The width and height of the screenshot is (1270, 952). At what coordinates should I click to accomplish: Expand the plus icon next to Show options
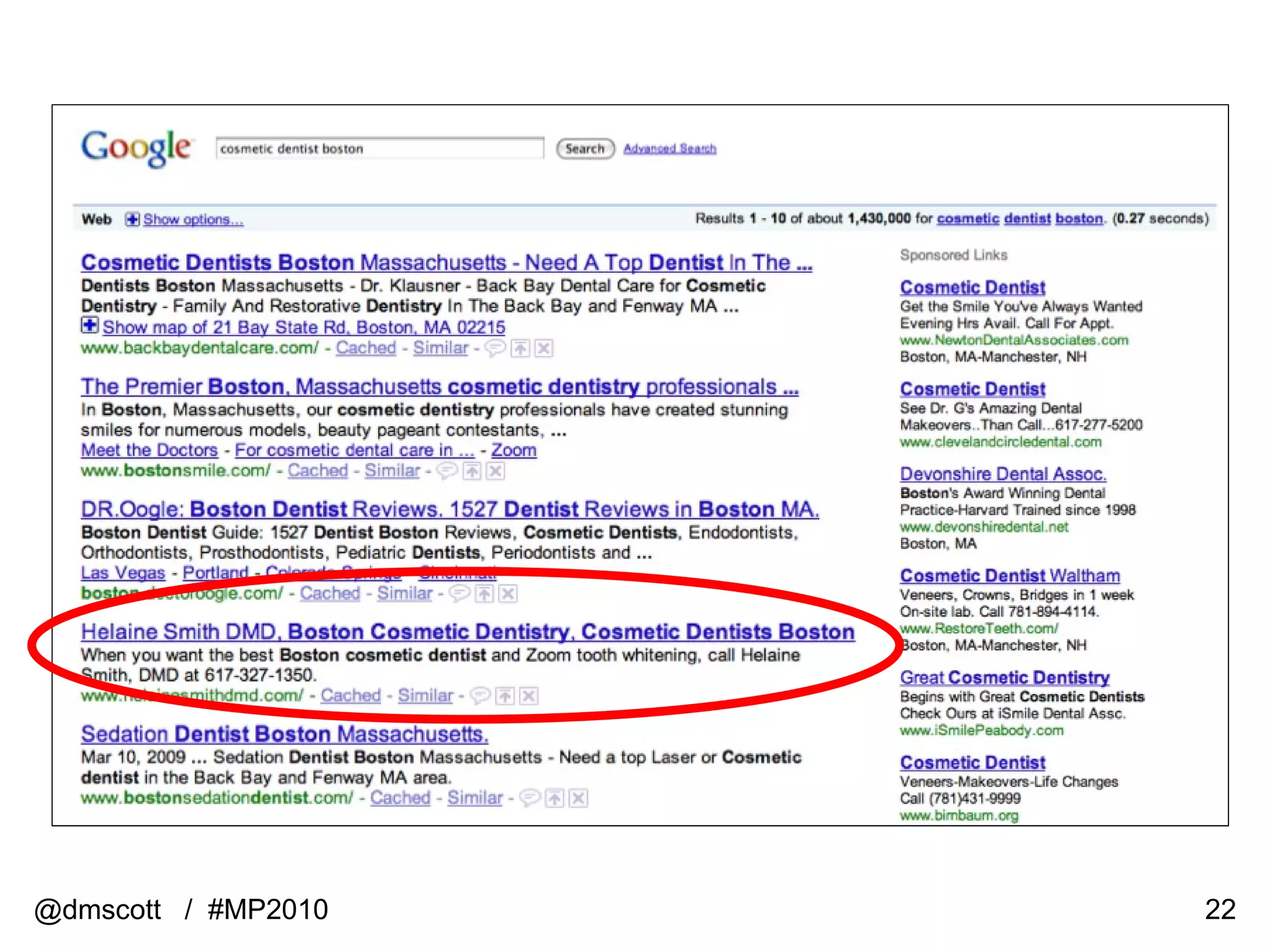tap(131, 219)
